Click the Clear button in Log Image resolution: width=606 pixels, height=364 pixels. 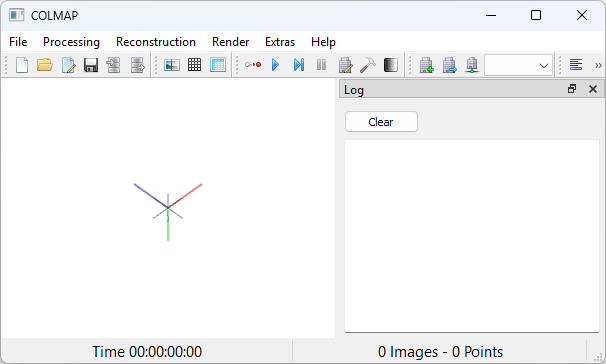coord(381,122)
